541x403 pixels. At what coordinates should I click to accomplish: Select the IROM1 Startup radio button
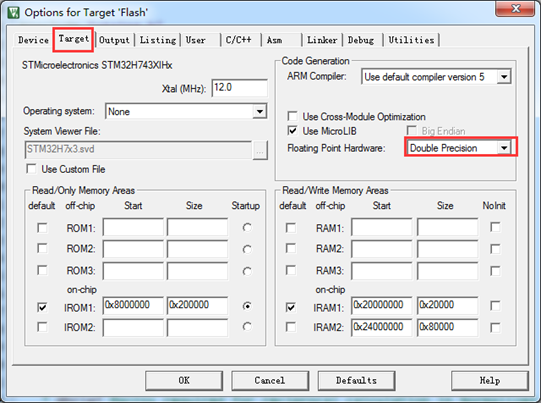pos(247,306)
